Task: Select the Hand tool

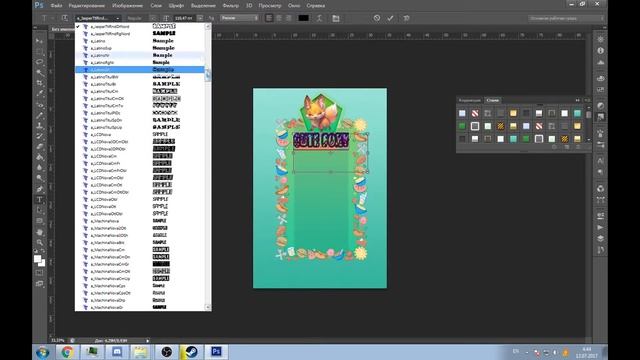Action: pyautogui.click(x=40, y=232)
